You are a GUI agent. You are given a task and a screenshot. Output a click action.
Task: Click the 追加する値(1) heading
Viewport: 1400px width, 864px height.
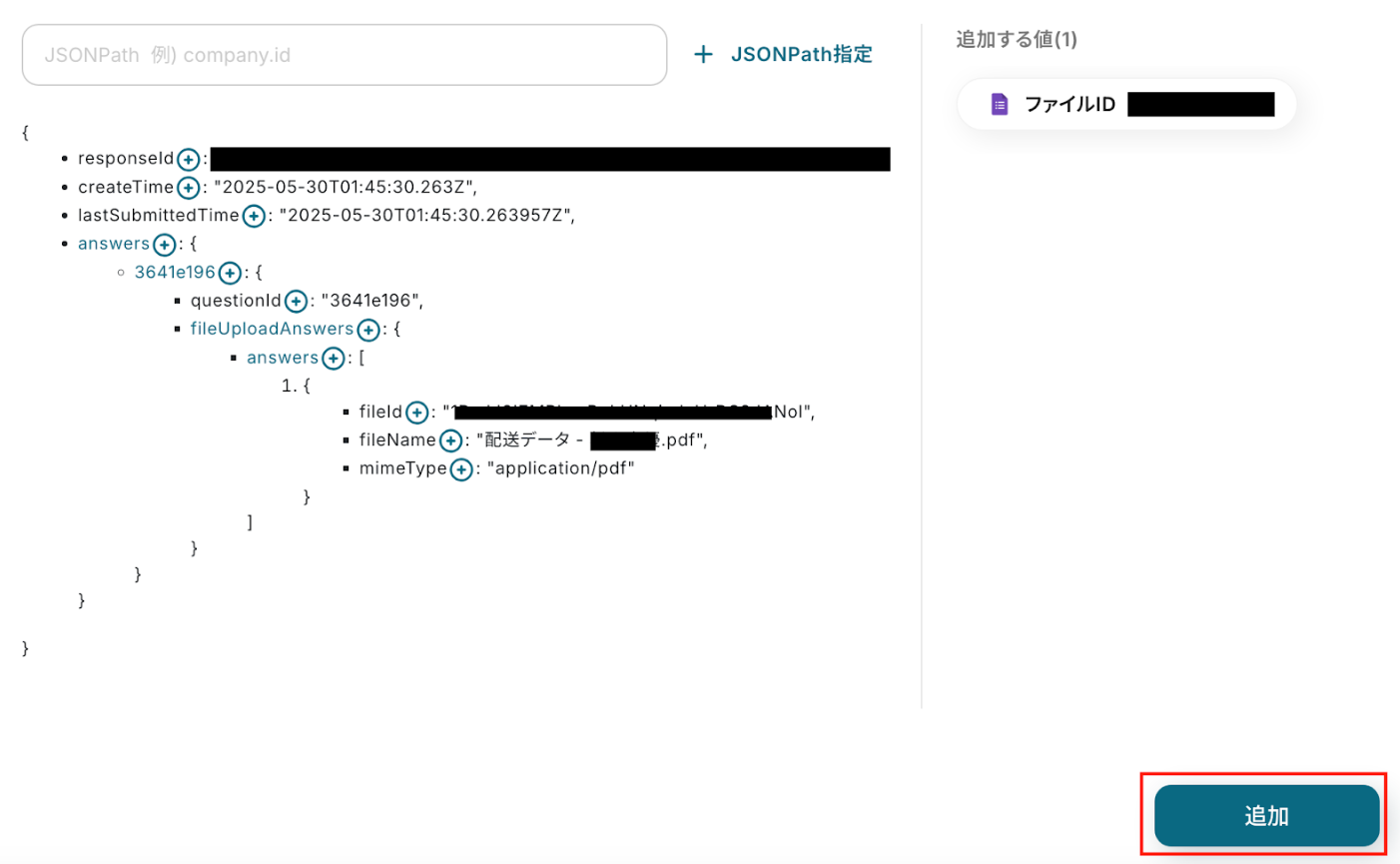1017,39
